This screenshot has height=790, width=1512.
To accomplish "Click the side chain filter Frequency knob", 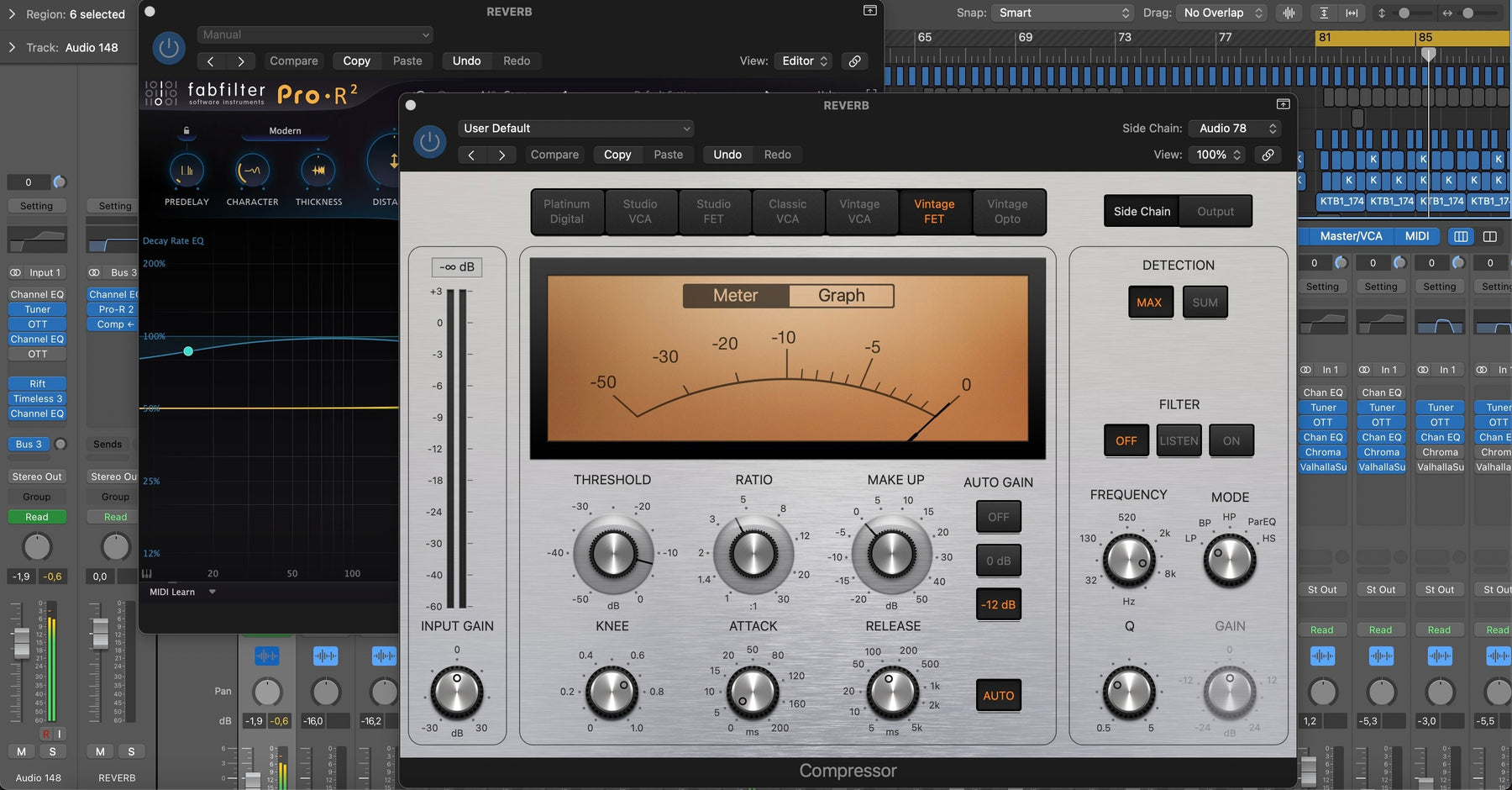I will [1129, 560].
